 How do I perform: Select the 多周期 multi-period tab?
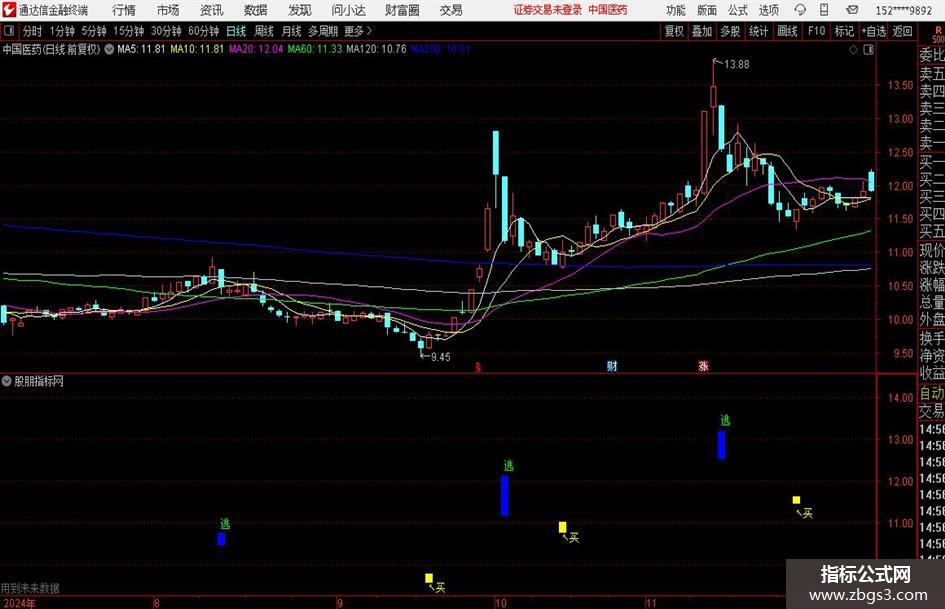[323, 31]
